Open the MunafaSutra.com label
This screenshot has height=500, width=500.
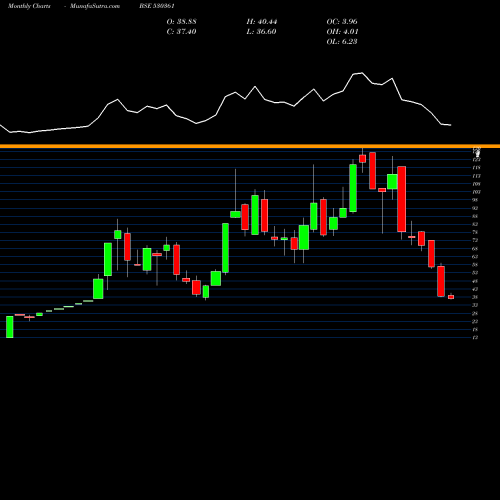coord(95,6)
